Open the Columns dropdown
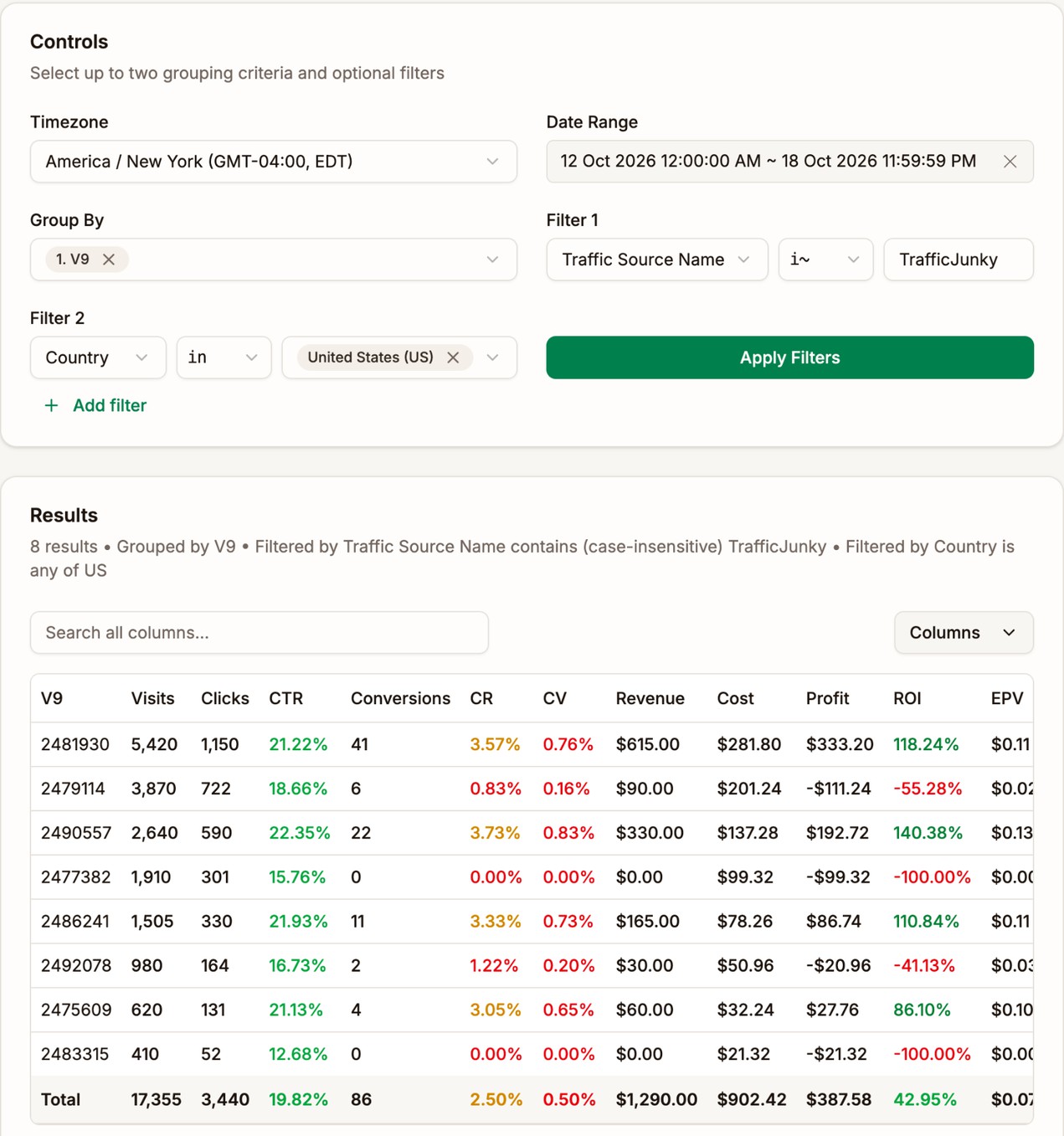 tap(964, 633)
